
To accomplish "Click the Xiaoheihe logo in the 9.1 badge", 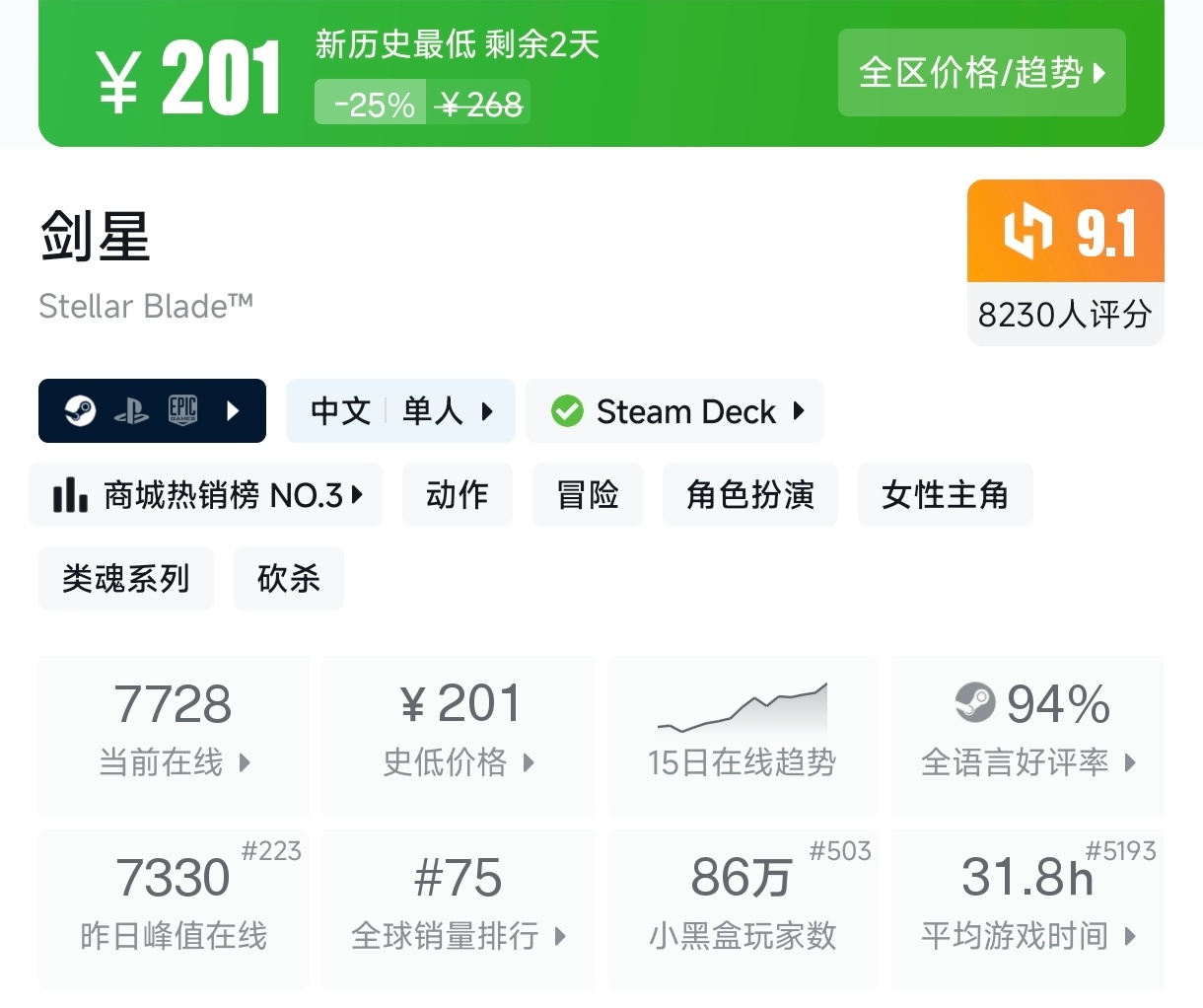I will tap(1027, 232).
